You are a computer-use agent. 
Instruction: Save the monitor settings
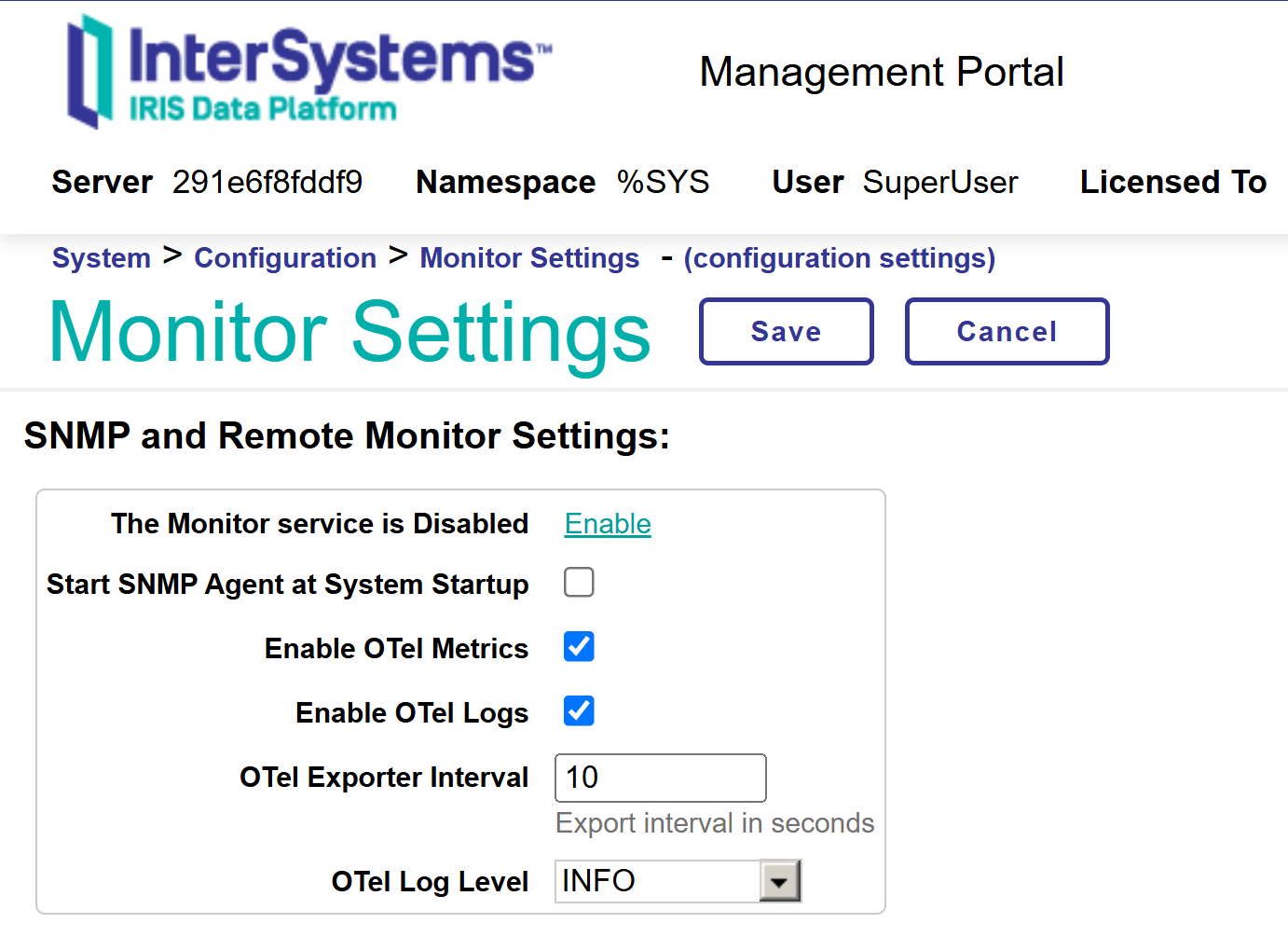coord(786,332)
